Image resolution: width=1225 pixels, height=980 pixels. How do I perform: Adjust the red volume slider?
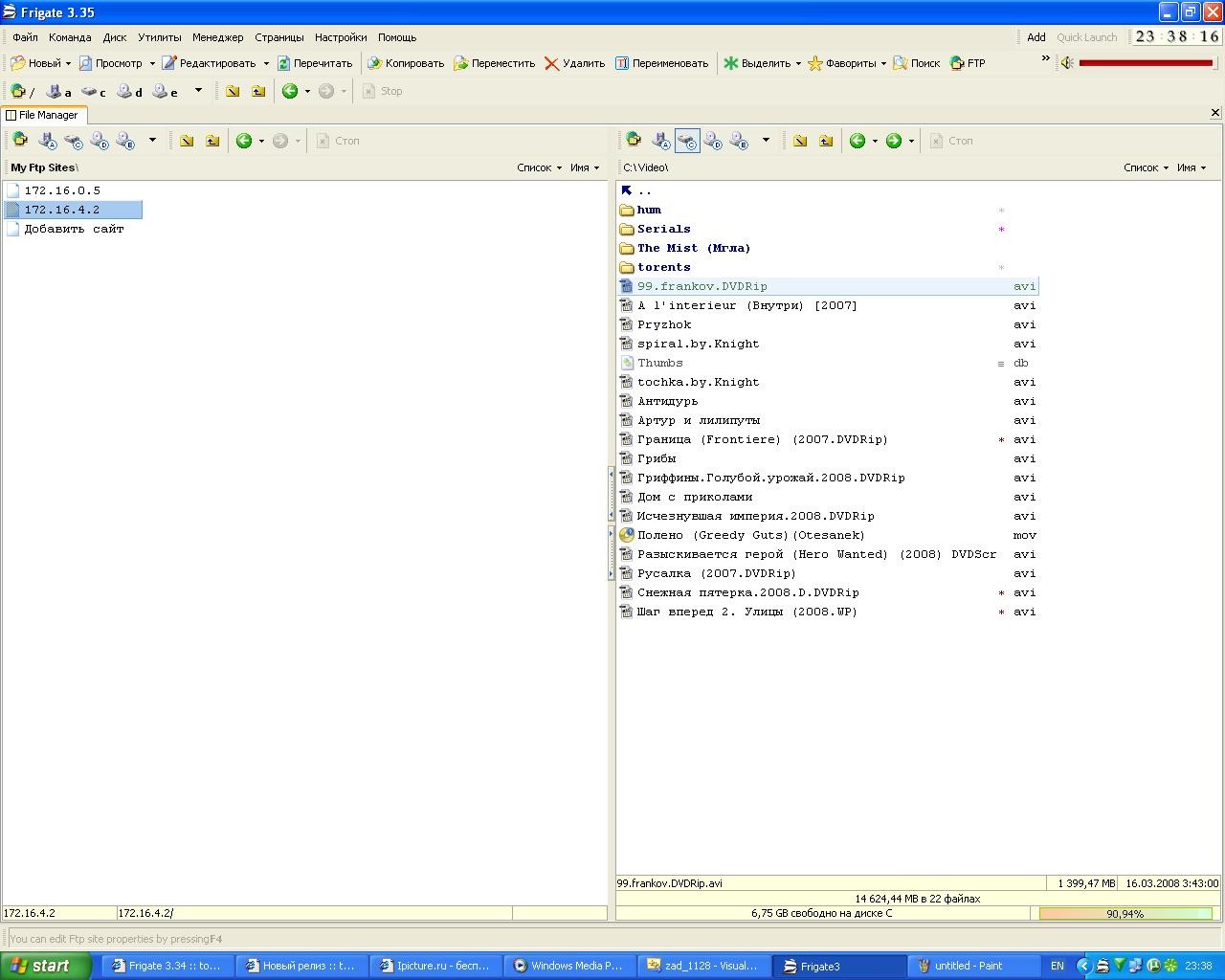[1146, 63]
